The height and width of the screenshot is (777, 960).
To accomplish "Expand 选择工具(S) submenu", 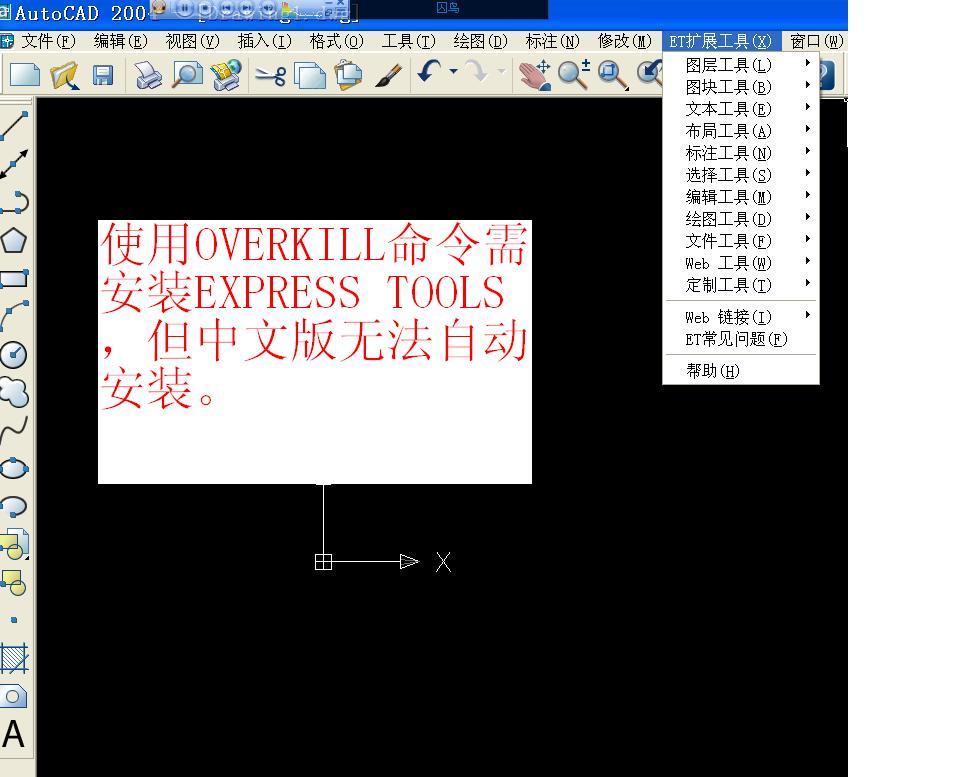I will 741,175.
